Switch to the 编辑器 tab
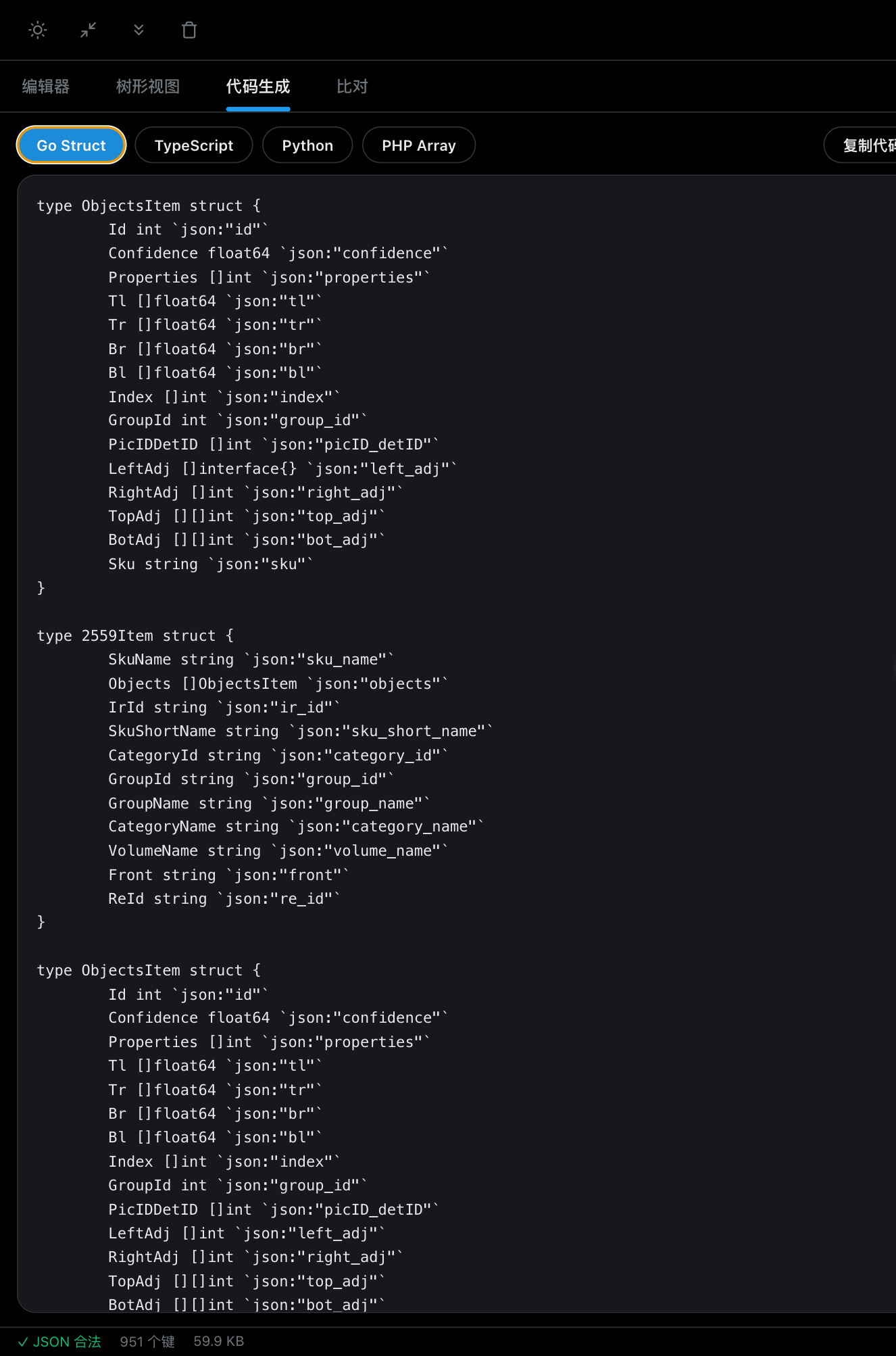Viewport: 896px width, 1356px height. point(46,87)
